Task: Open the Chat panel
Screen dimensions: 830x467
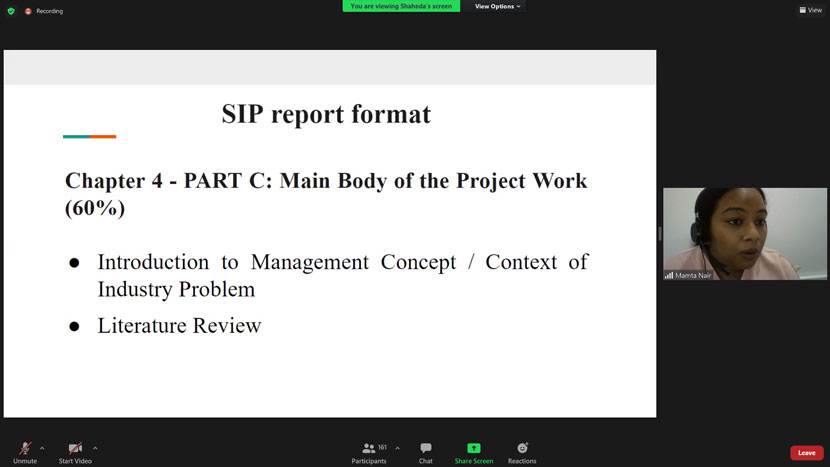Action: click(x=426, y=453)
